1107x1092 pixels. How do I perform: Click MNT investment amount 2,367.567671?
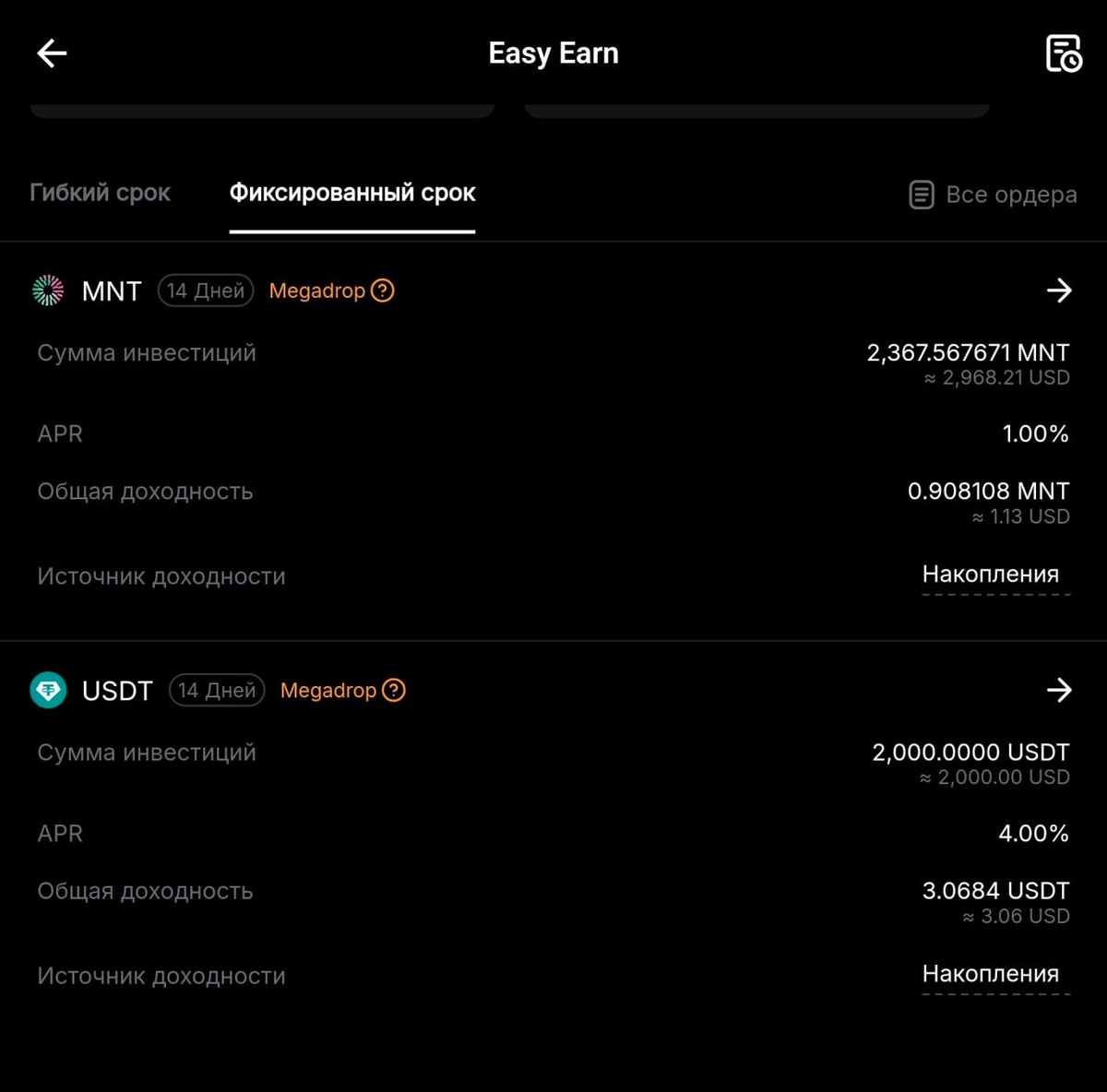968,352
